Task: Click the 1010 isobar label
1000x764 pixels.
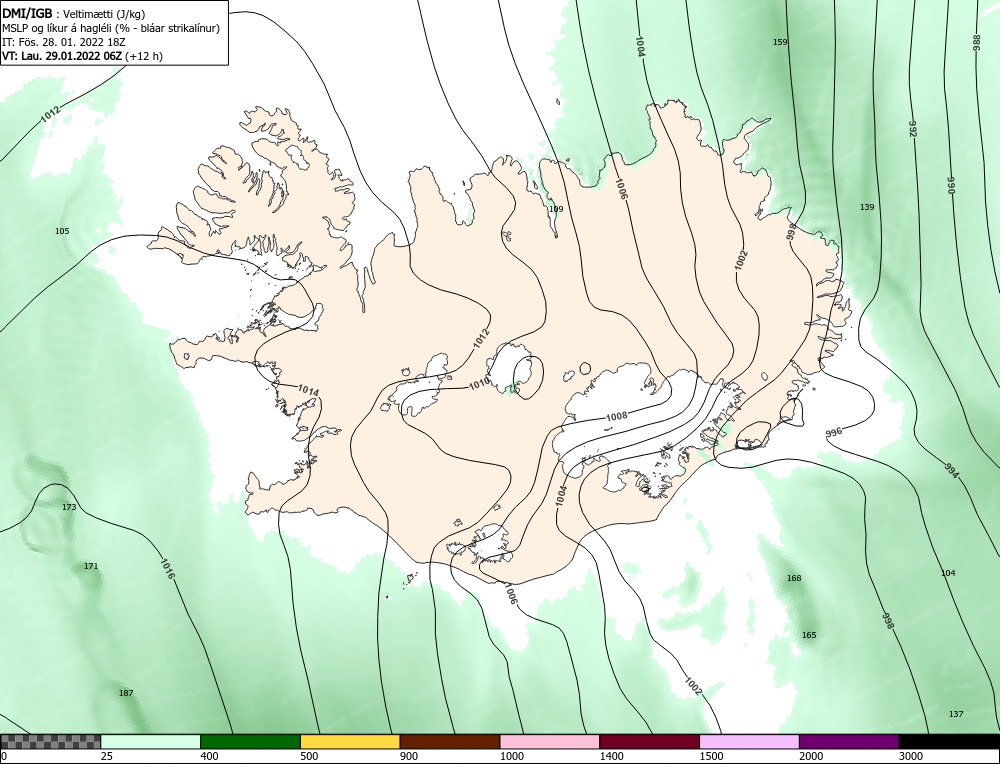Action: coord(479,383)
